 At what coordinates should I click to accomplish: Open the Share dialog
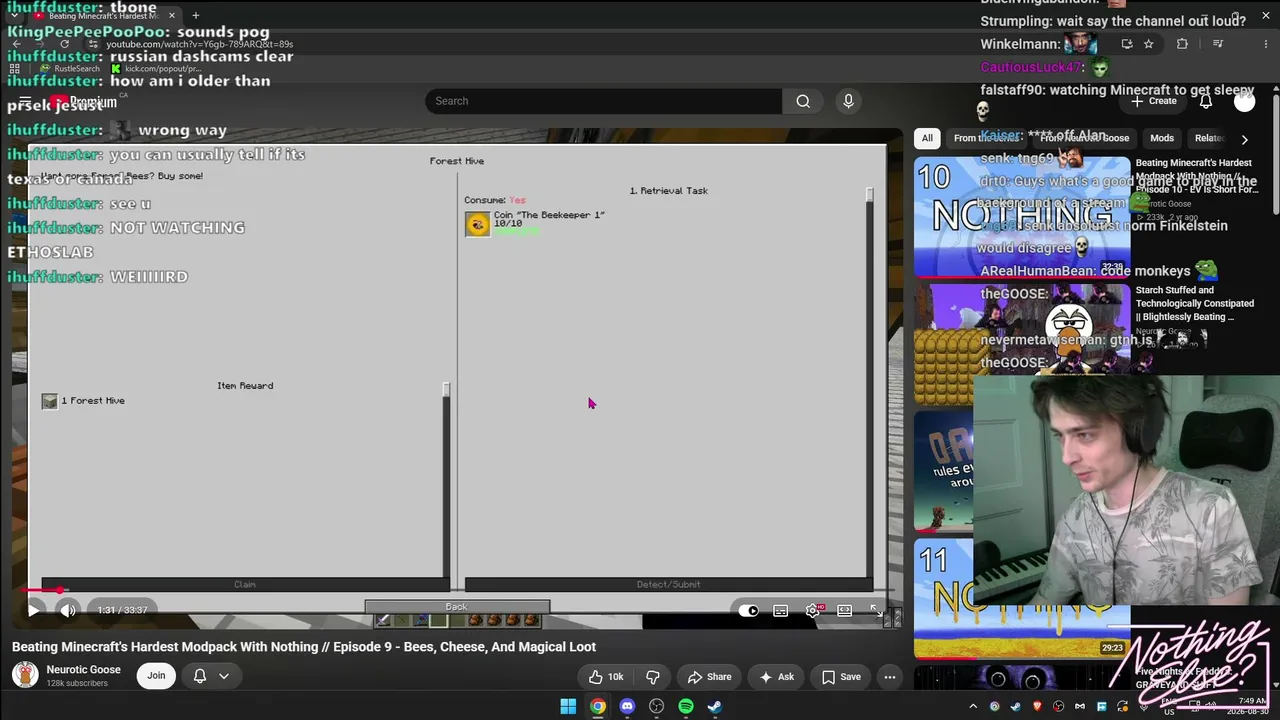pyautogui.click(x=708, y=677)
